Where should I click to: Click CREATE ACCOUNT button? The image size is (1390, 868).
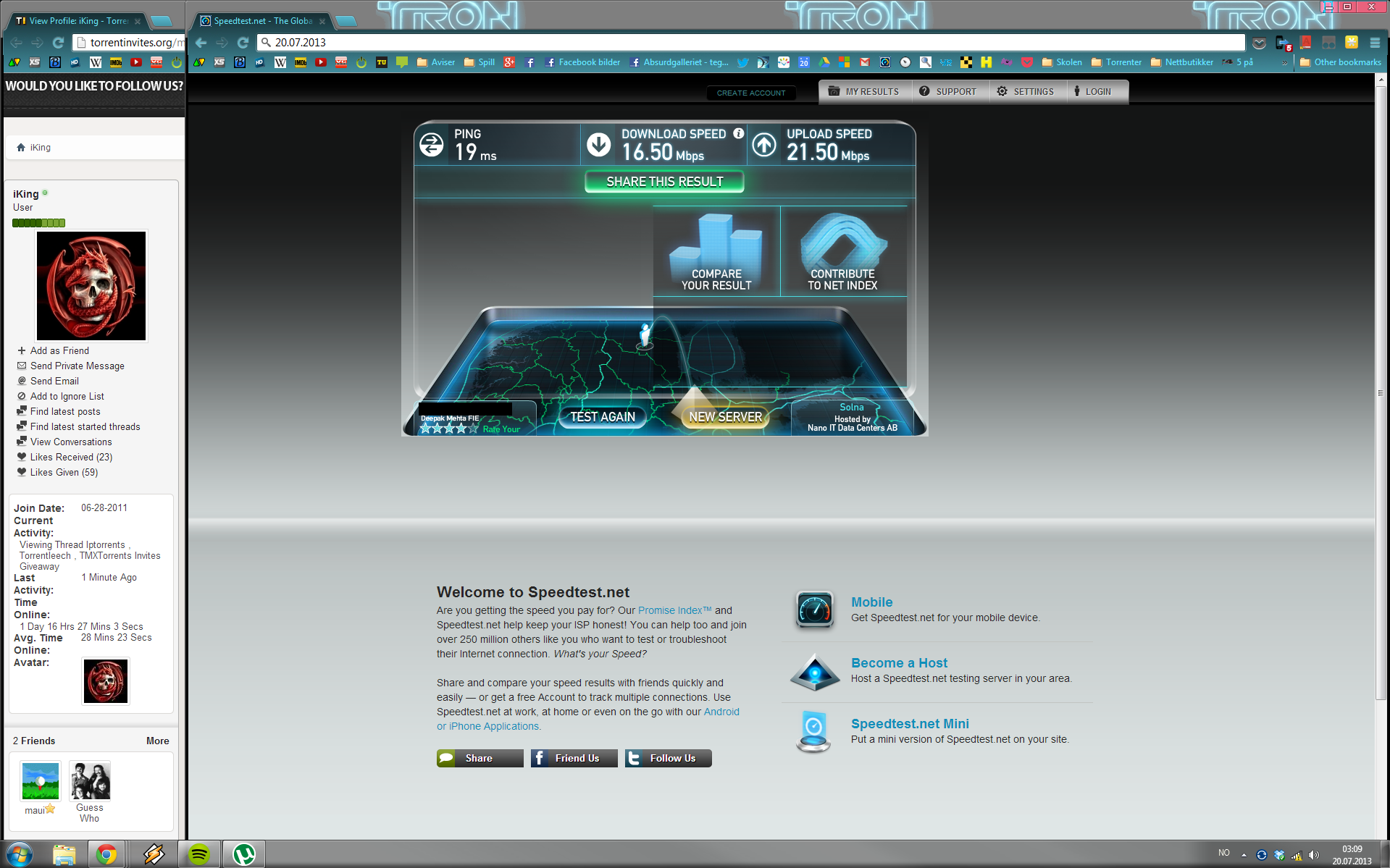751,93
